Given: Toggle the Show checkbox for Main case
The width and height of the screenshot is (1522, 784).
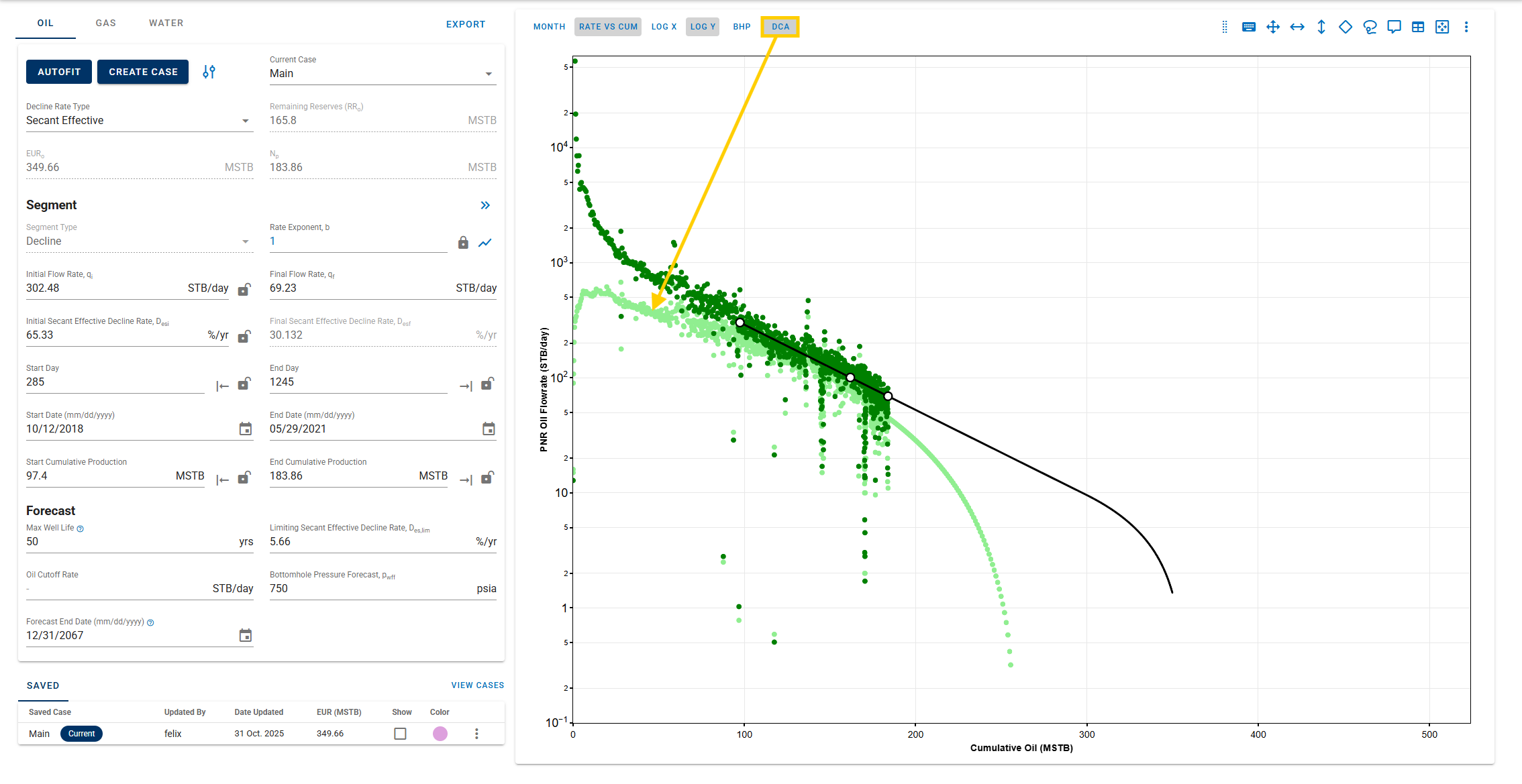Looking at the screenshot, I should (401, 734).
